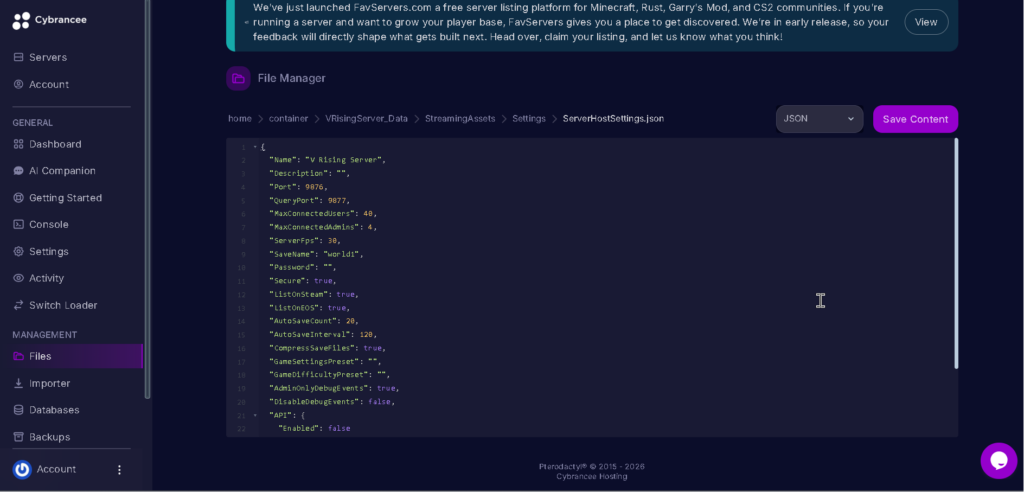Click the "ListOnEOS": true line

310,308
